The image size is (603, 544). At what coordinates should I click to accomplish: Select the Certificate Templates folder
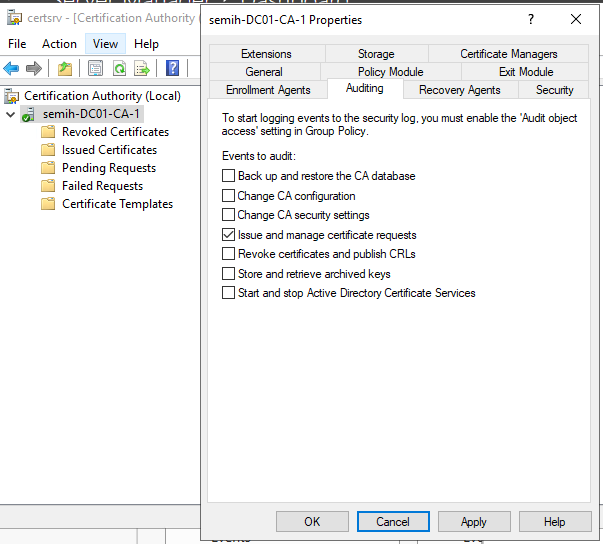pos(117,204)
